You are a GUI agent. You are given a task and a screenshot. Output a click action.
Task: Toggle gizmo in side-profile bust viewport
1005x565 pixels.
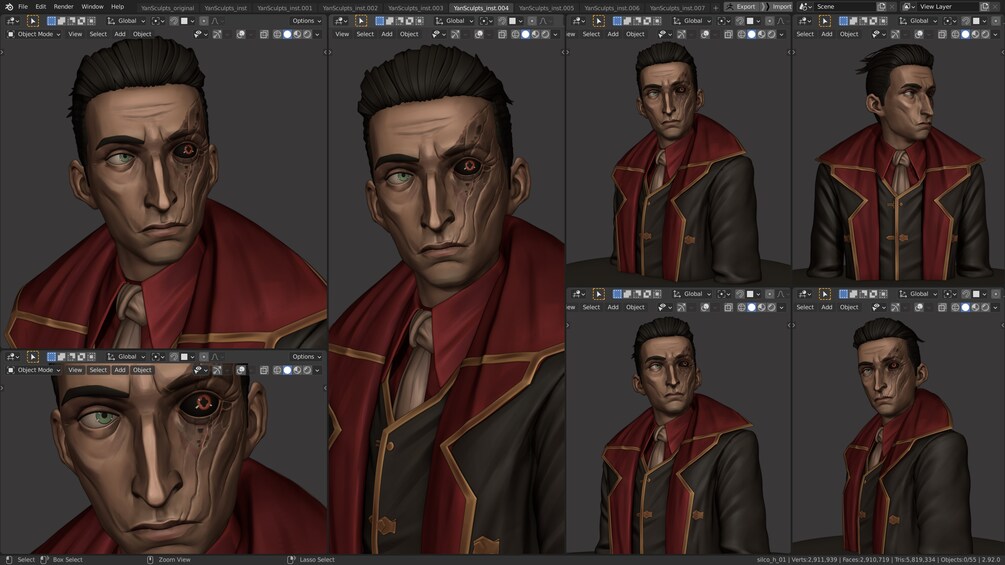click(x=895, y=34)
